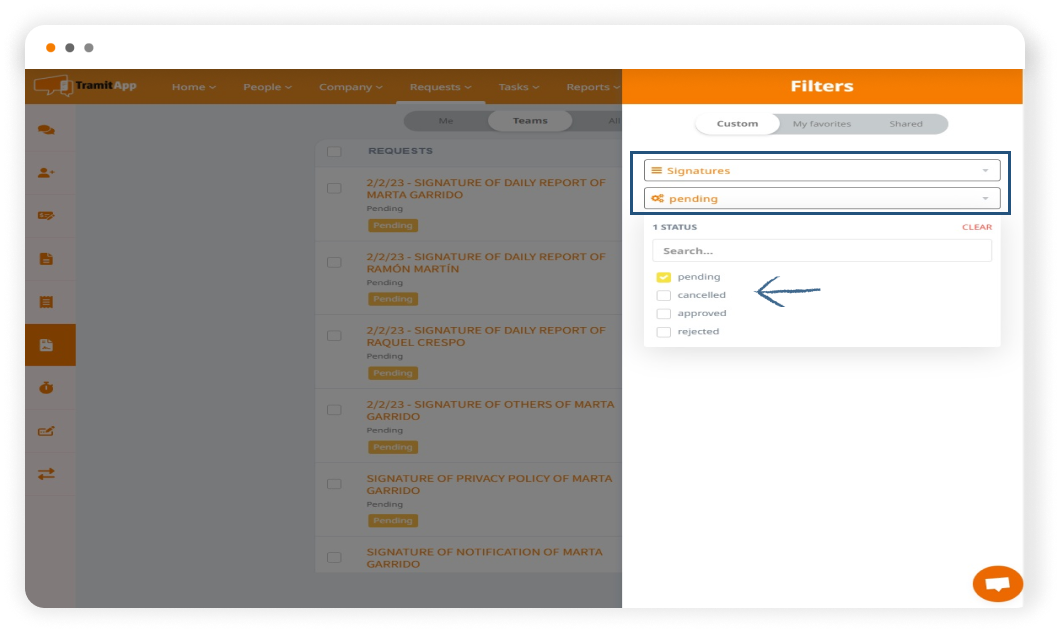Click the swap arrows sidebar icon
The height and width of the screenshot is (633, 1061).
46,474
